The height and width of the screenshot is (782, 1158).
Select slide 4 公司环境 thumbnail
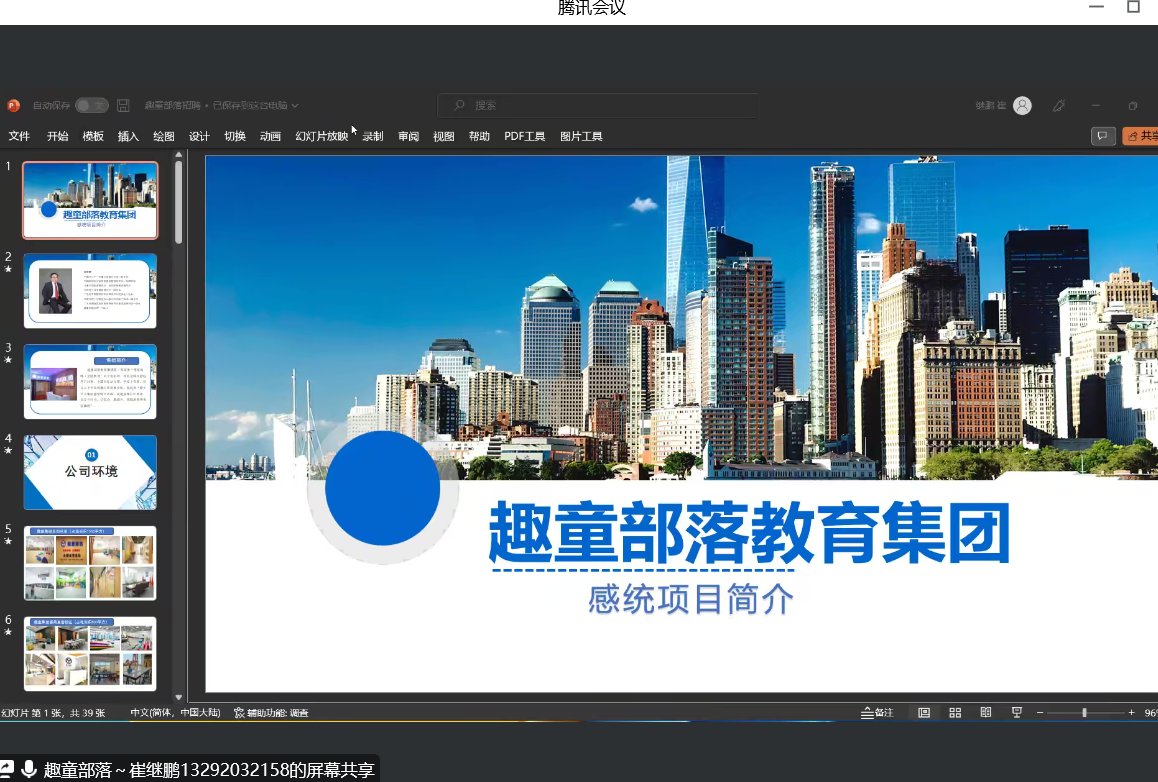coord(90,472)
